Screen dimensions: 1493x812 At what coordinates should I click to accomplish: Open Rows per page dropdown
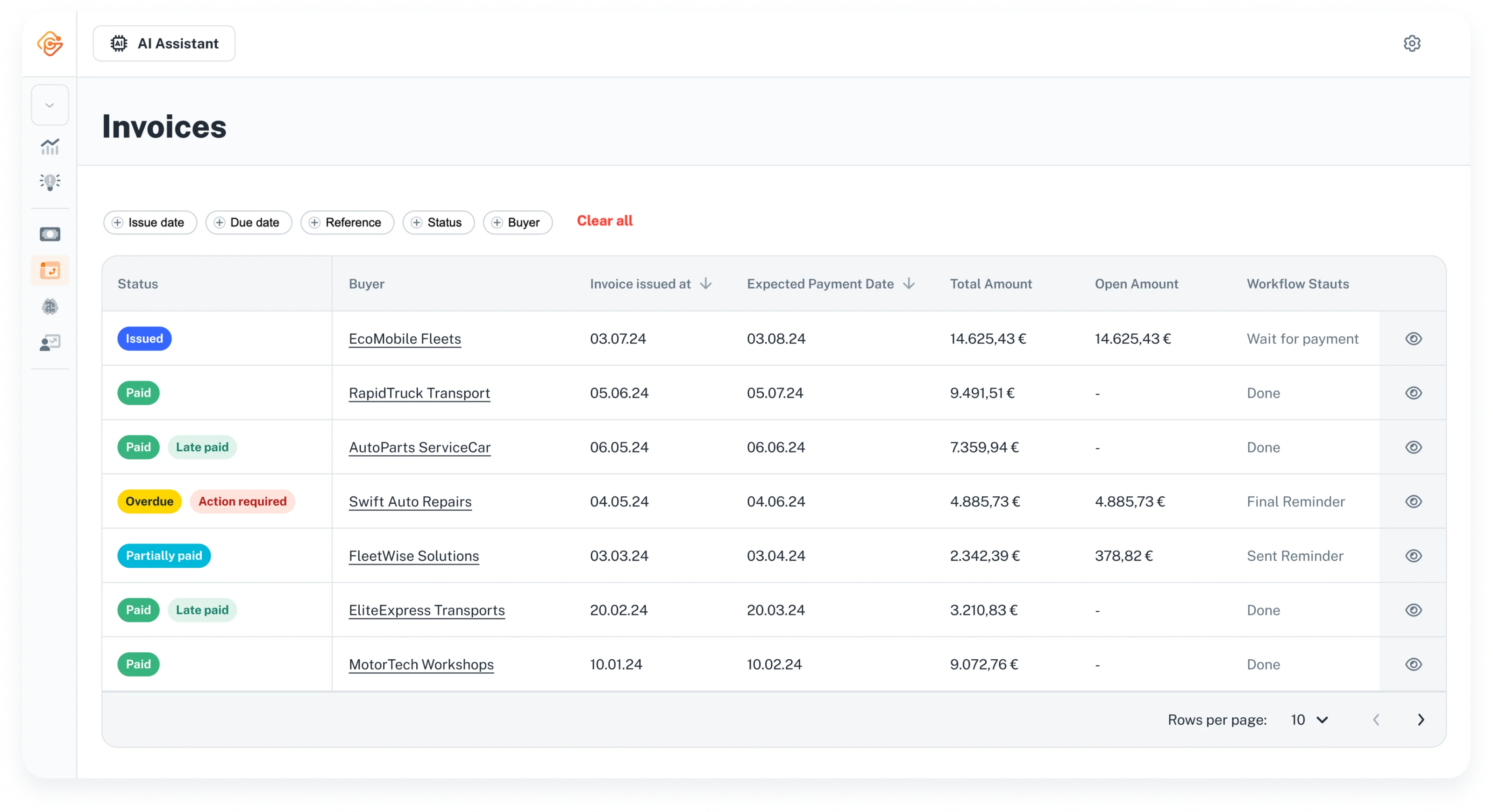[x=1309, y=720]
